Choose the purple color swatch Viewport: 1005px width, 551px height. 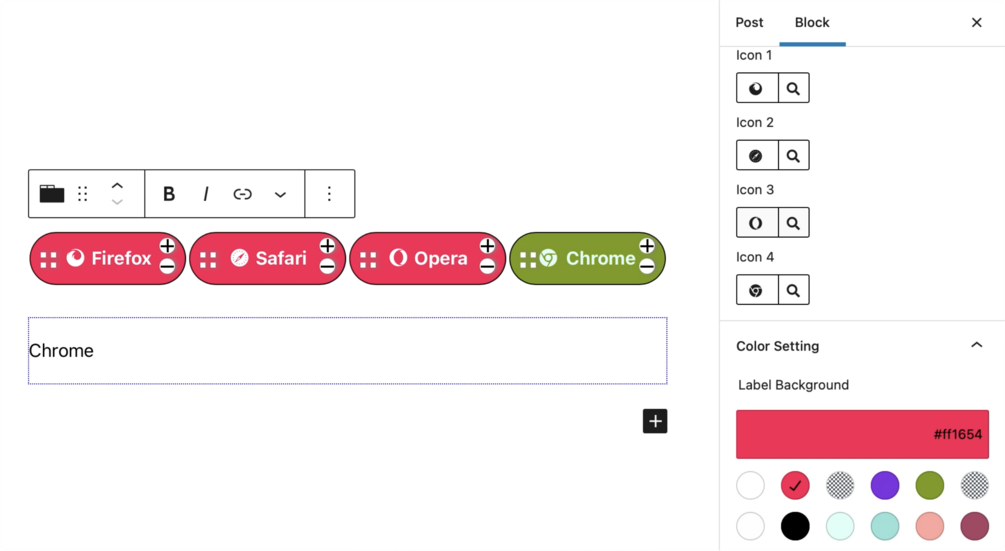(885, 485)
